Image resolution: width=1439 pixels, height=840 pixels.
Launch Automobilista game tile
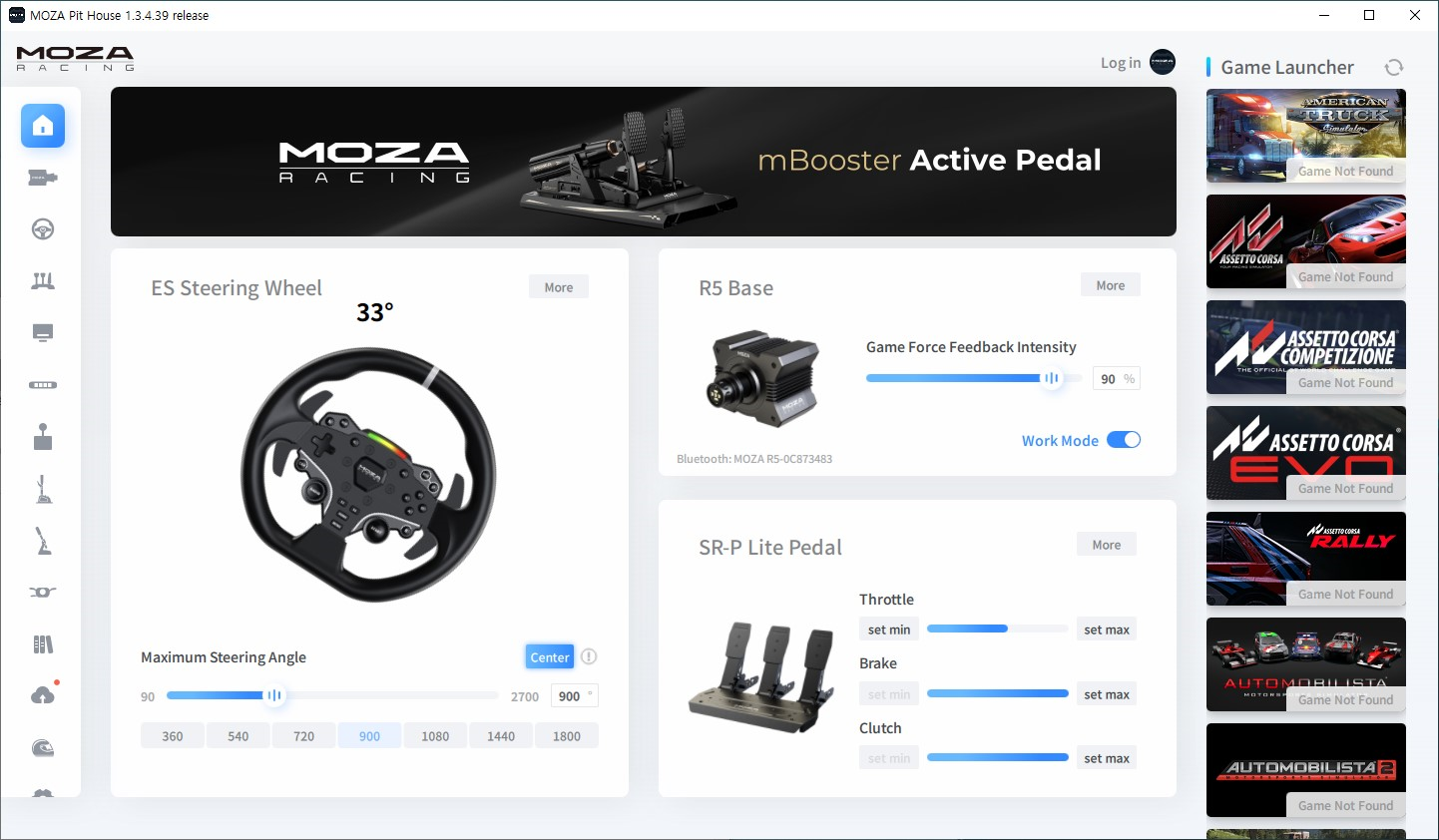coord(1306,664)
